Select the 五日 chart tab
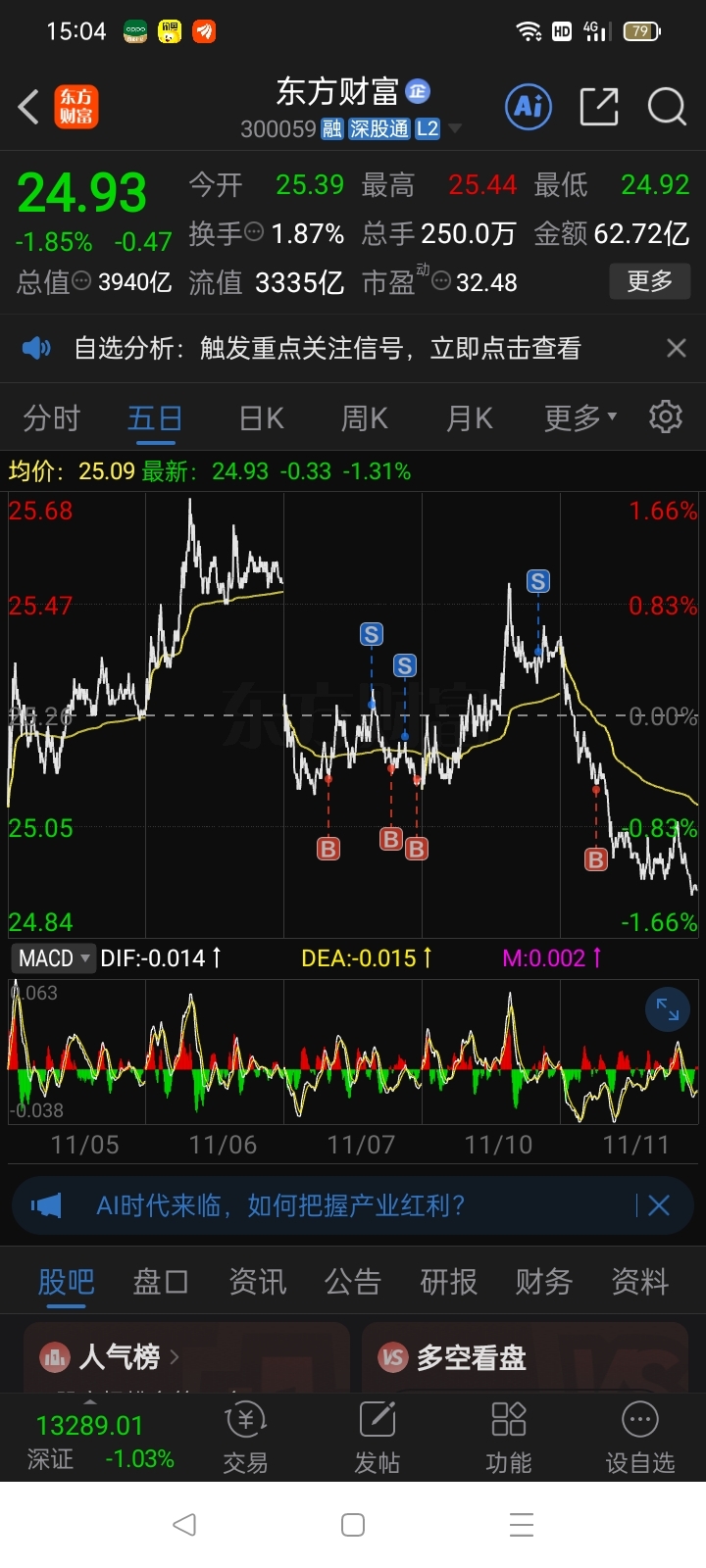Viewport: 706px width, 1568px height. tap(155, 418)
